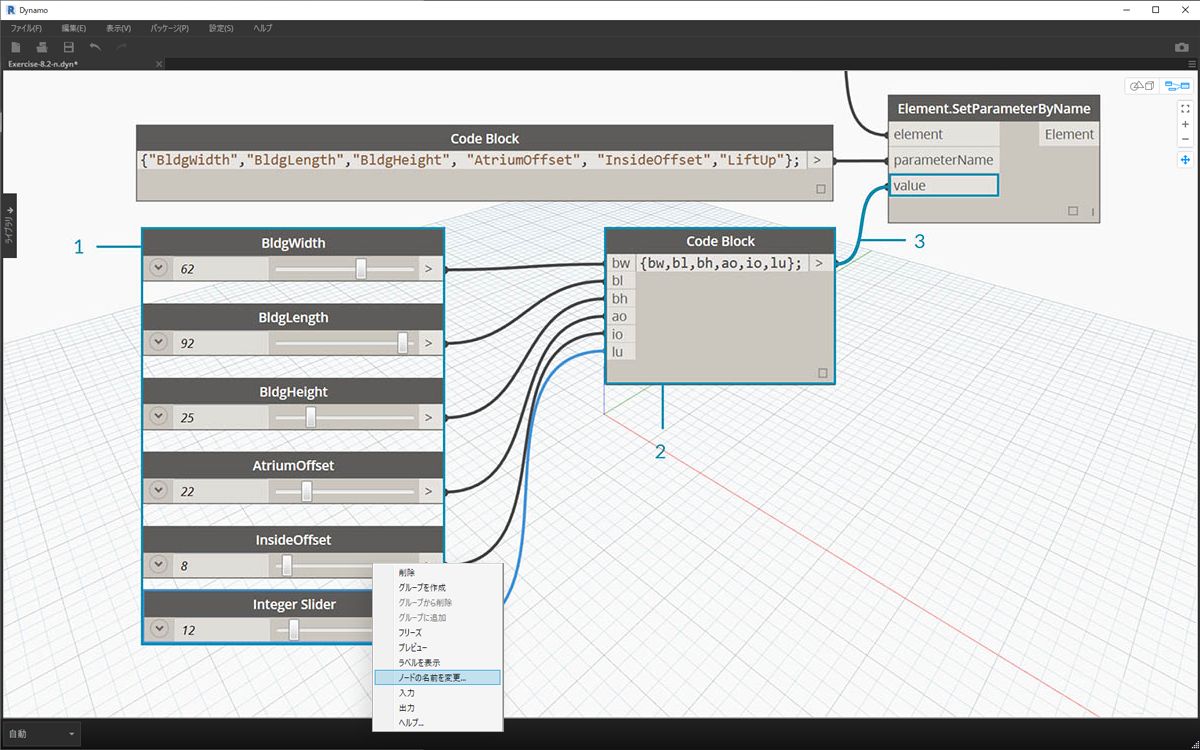Click the BldgHeight slider output port

pos(429,417)
